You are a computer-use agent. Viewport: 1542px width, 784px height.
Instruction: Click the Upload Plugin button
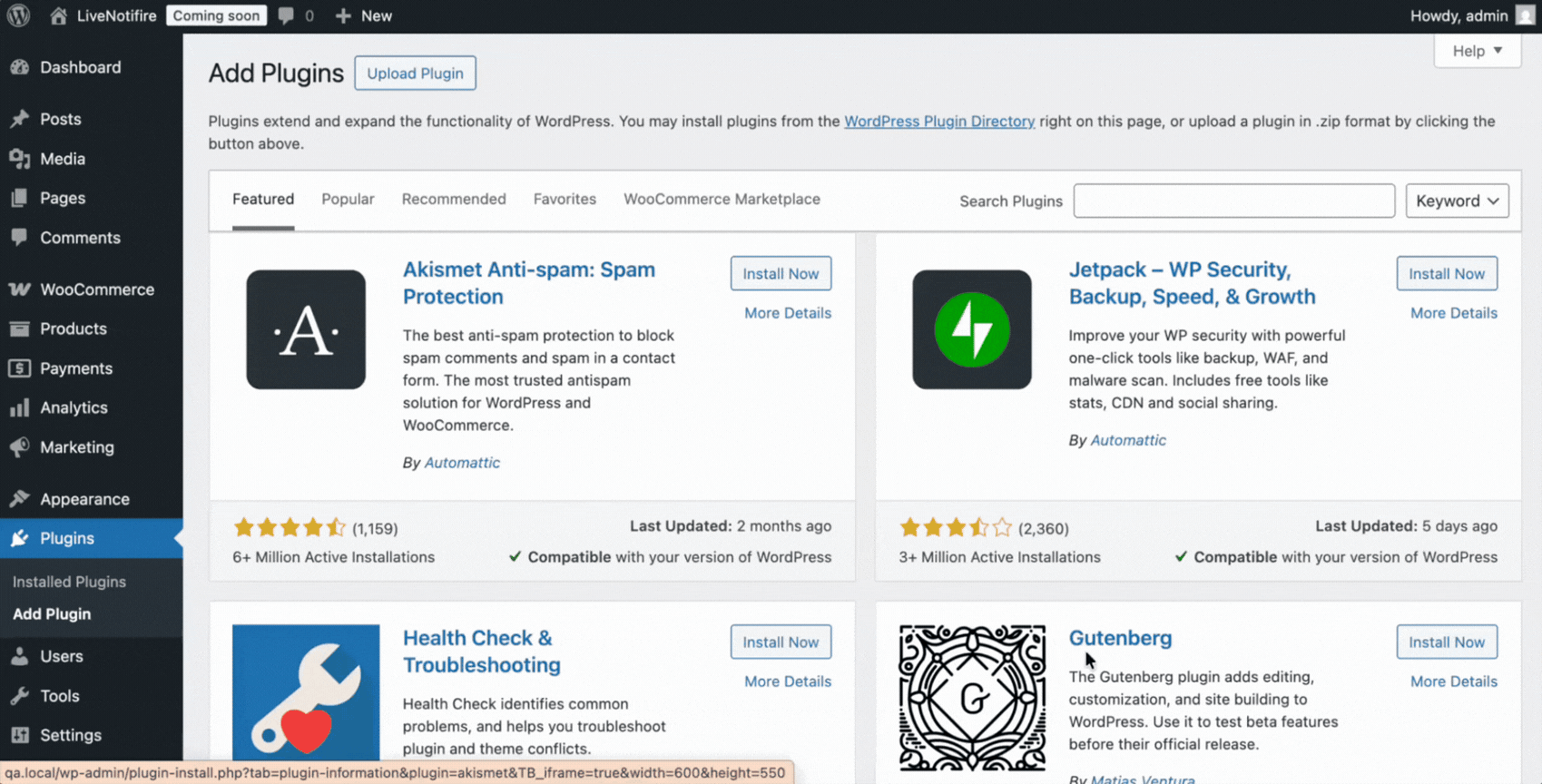[415, 73]
